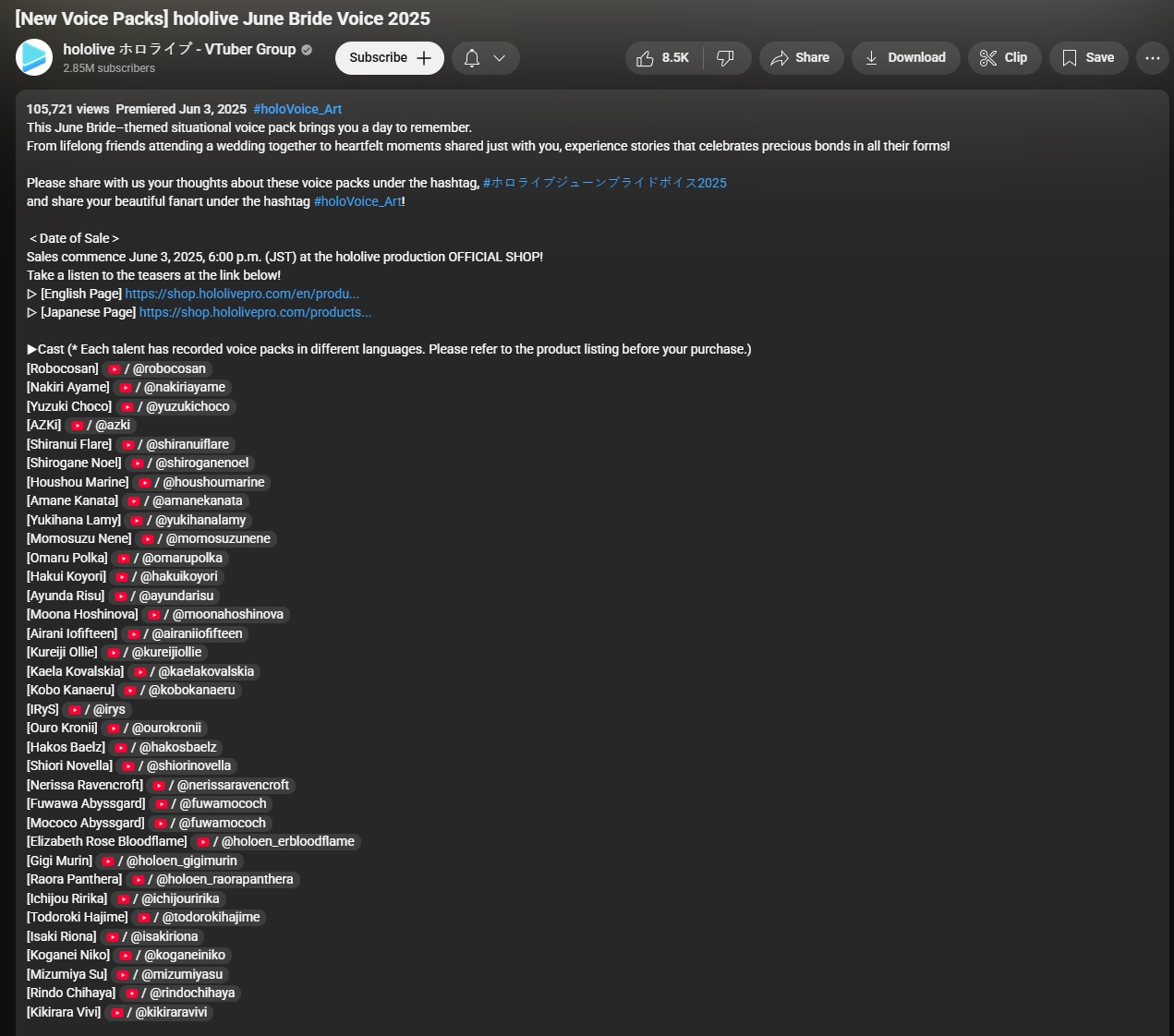The width and height of the screenshot is (1174, 1036).
Task: Open #holoVoice_Art link in fanart sentence
Action: pyautogui.click(x=357, y=201)
